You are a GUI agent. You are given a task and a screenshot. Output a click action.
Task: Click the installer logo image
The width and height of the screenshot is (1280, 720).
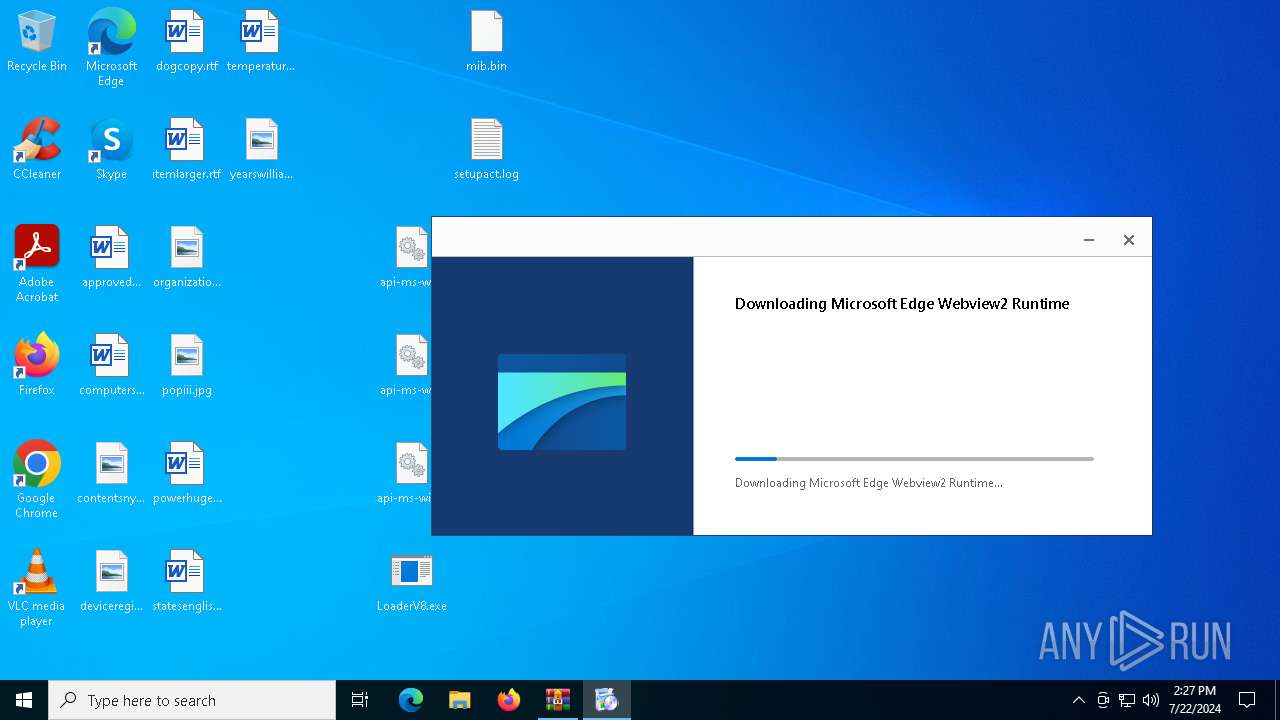click(x=562, y=401)
